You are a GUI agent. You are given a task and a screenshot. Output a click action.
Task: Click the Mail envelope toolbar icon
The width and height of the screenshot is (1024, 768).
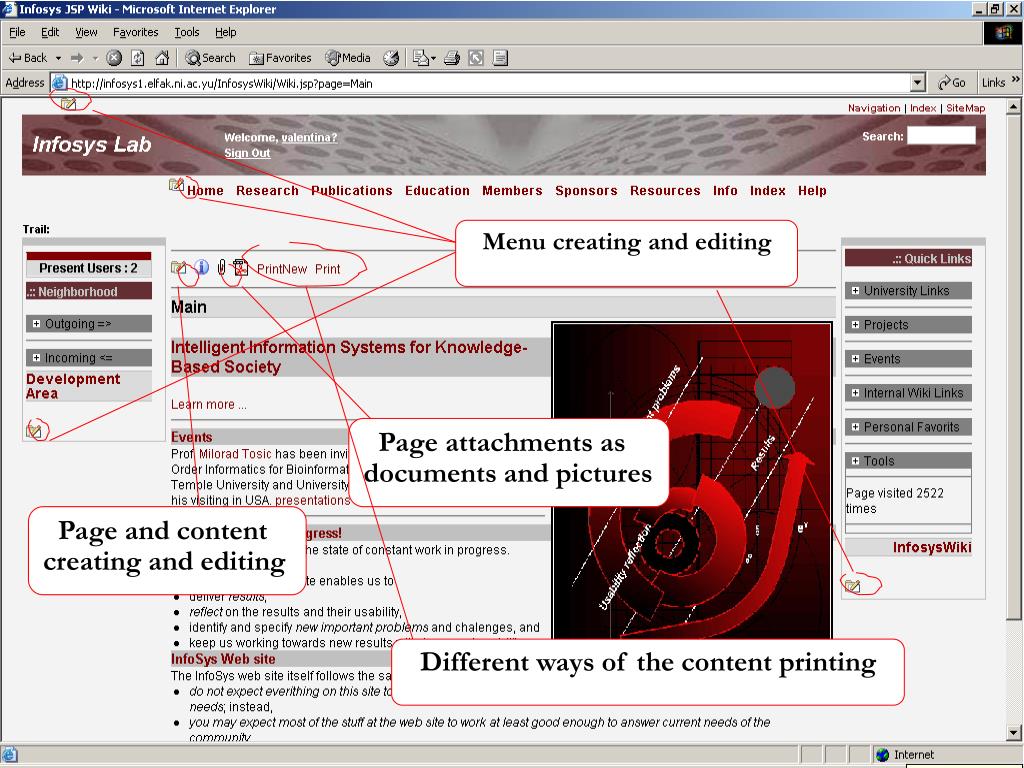click(421, 58)
